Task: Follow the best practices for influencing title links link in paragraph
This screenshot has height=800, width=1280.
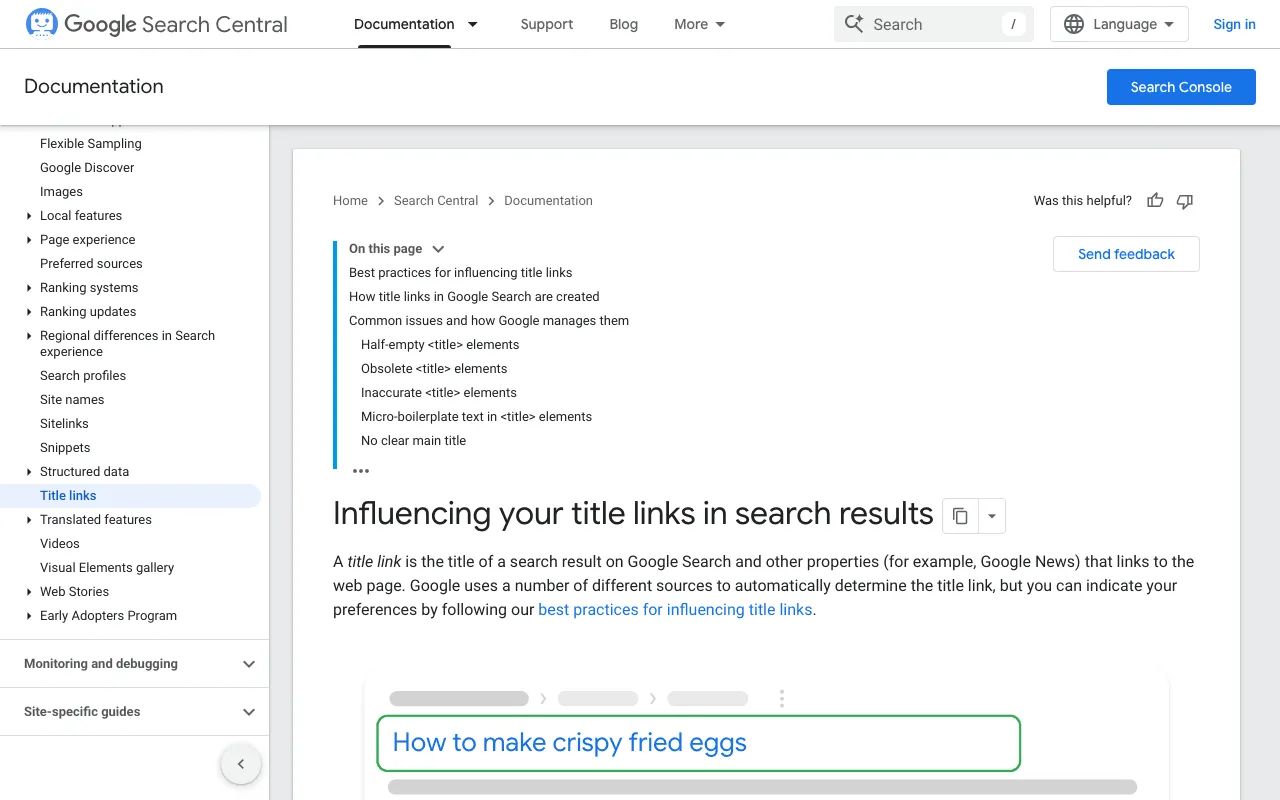Action: pos(675,610)
